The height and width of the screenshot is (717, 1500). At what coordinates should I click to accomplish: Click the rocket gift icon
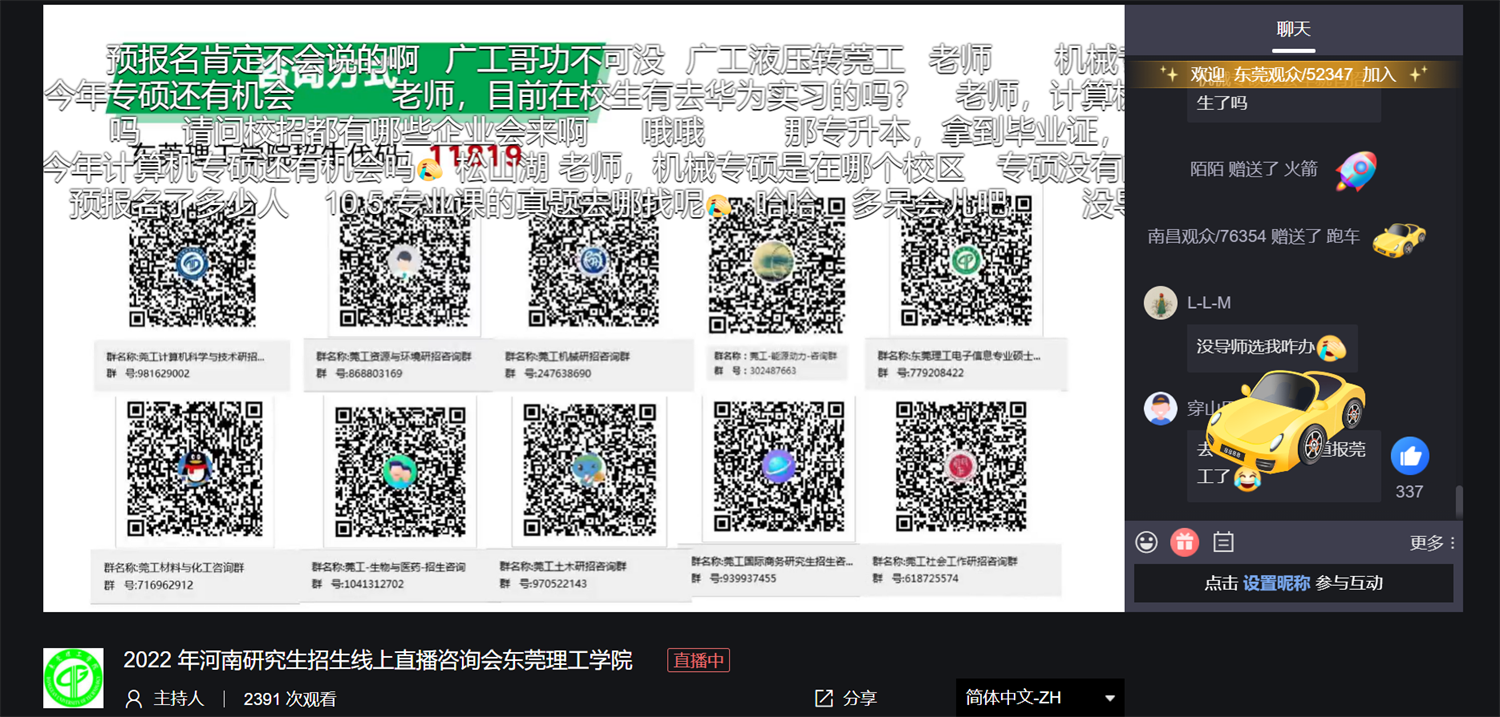(x=1356, y=171)
